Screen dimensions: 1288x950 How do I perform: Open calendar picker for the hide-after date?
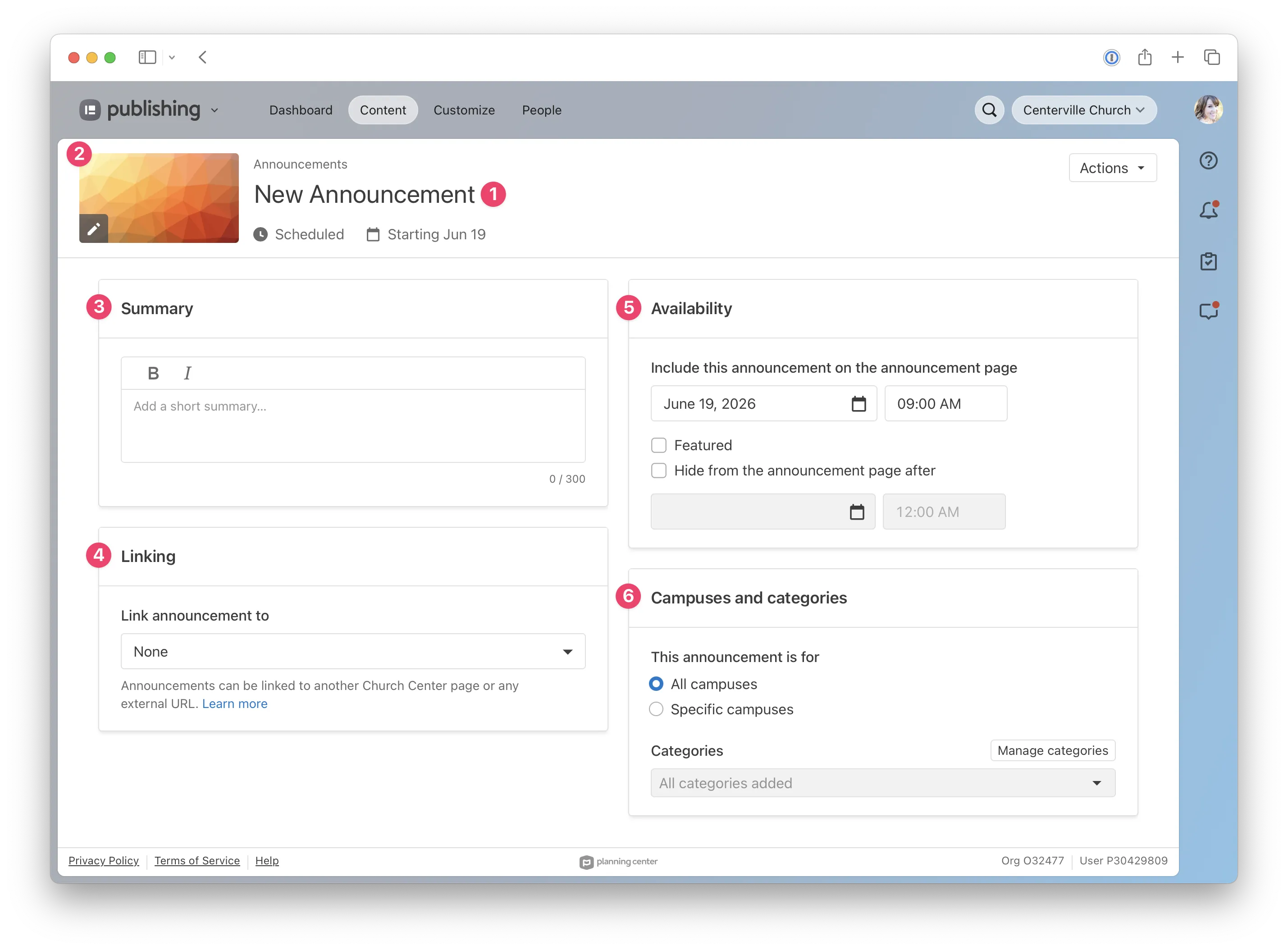click(x=857, y=512)
